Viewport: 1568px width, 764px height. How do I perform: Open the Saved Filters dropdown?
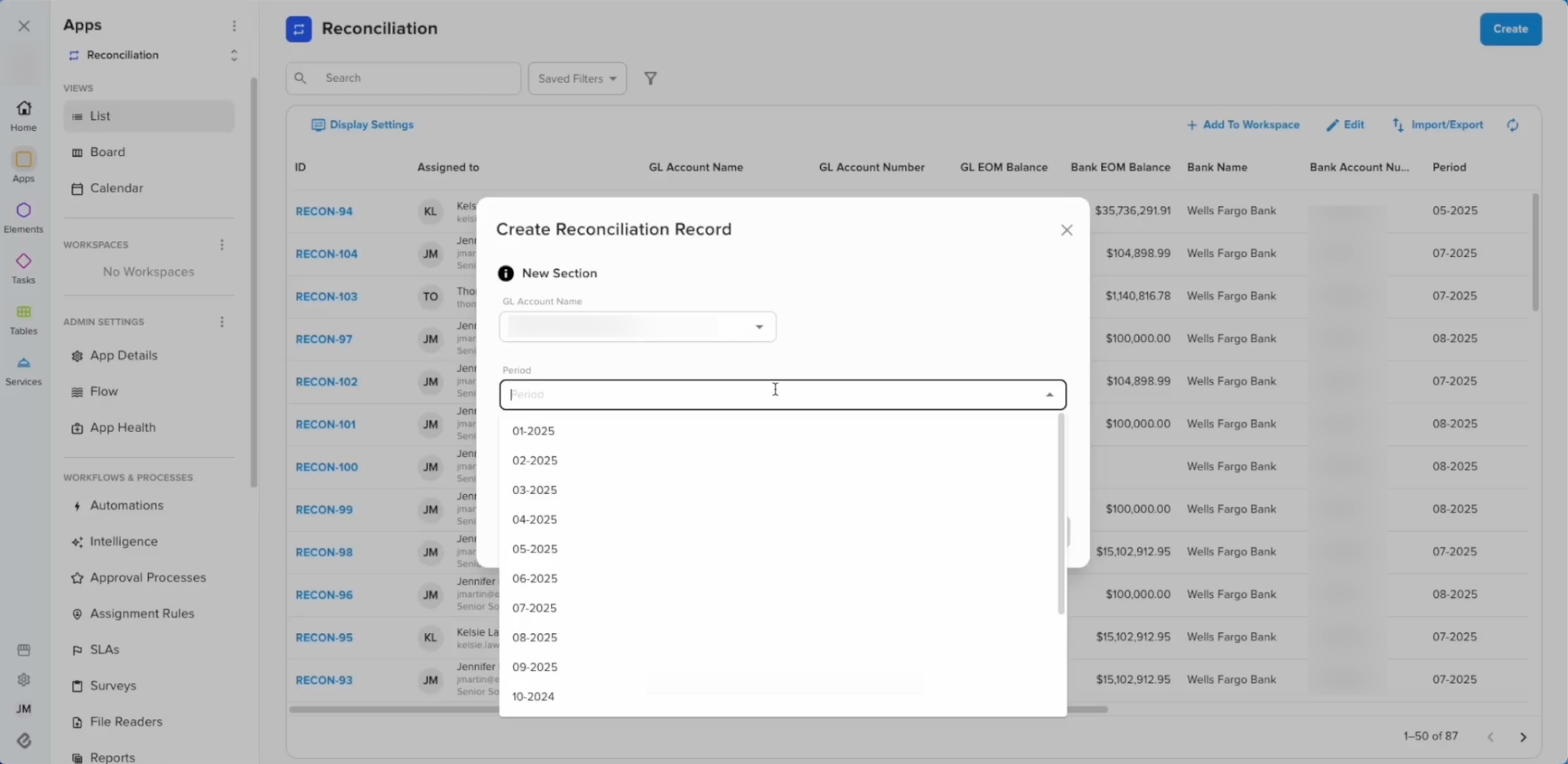[577, 79]
